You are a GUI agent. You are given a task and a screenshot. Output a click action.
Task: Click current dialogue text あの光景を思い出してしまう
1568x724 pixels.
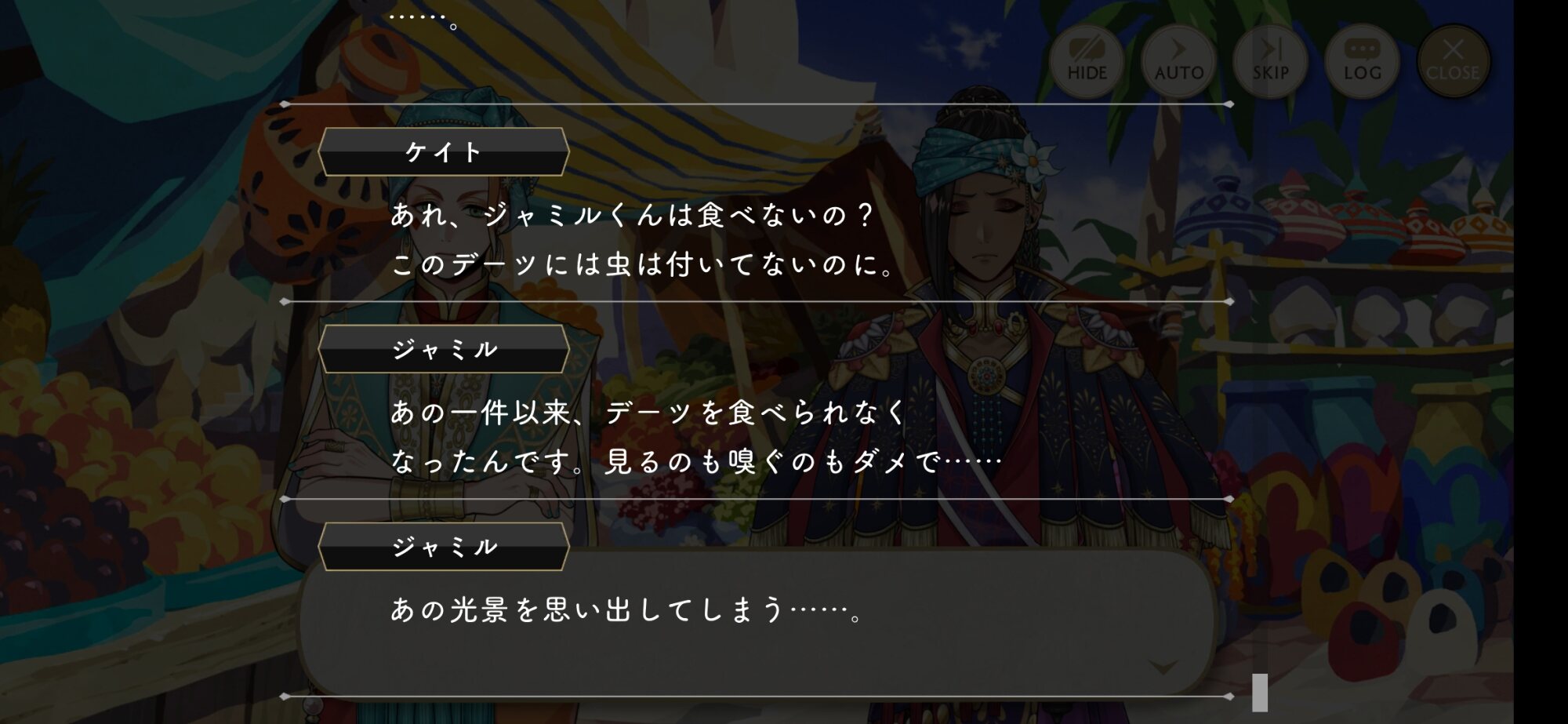tap(627, 609)
